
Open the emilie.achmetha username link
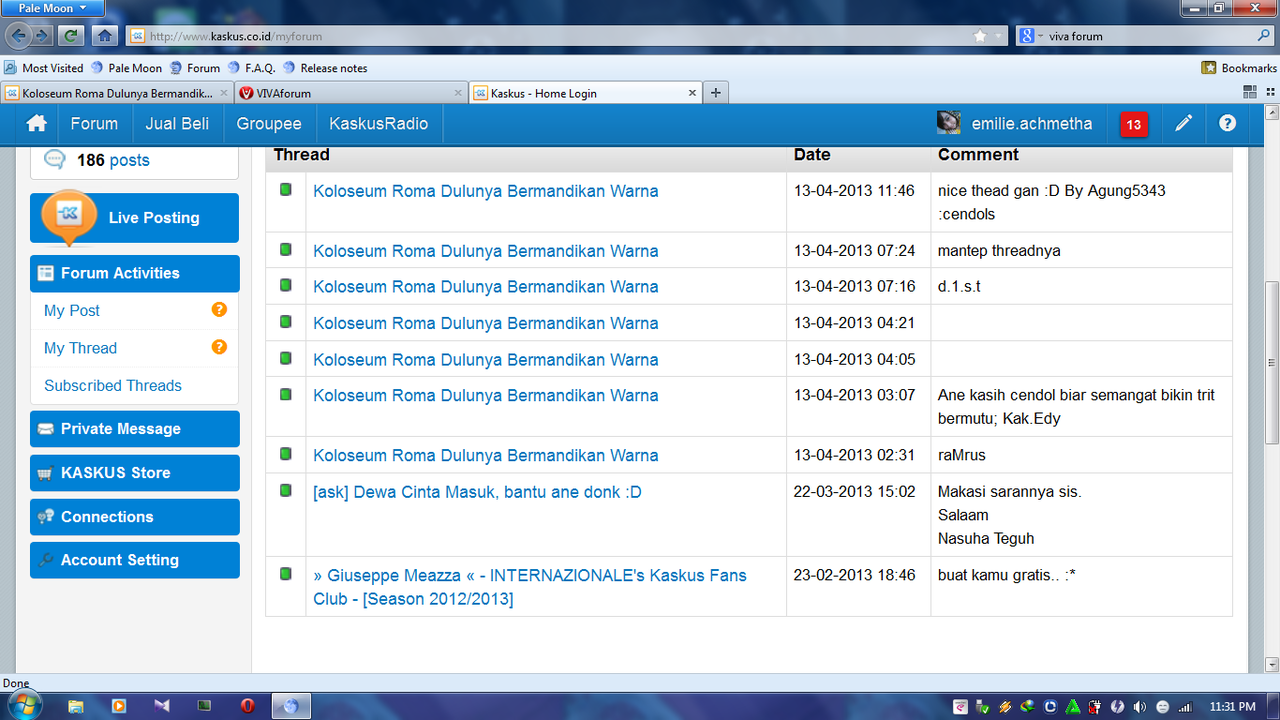pyautogui.click(x=1032, y=124)
